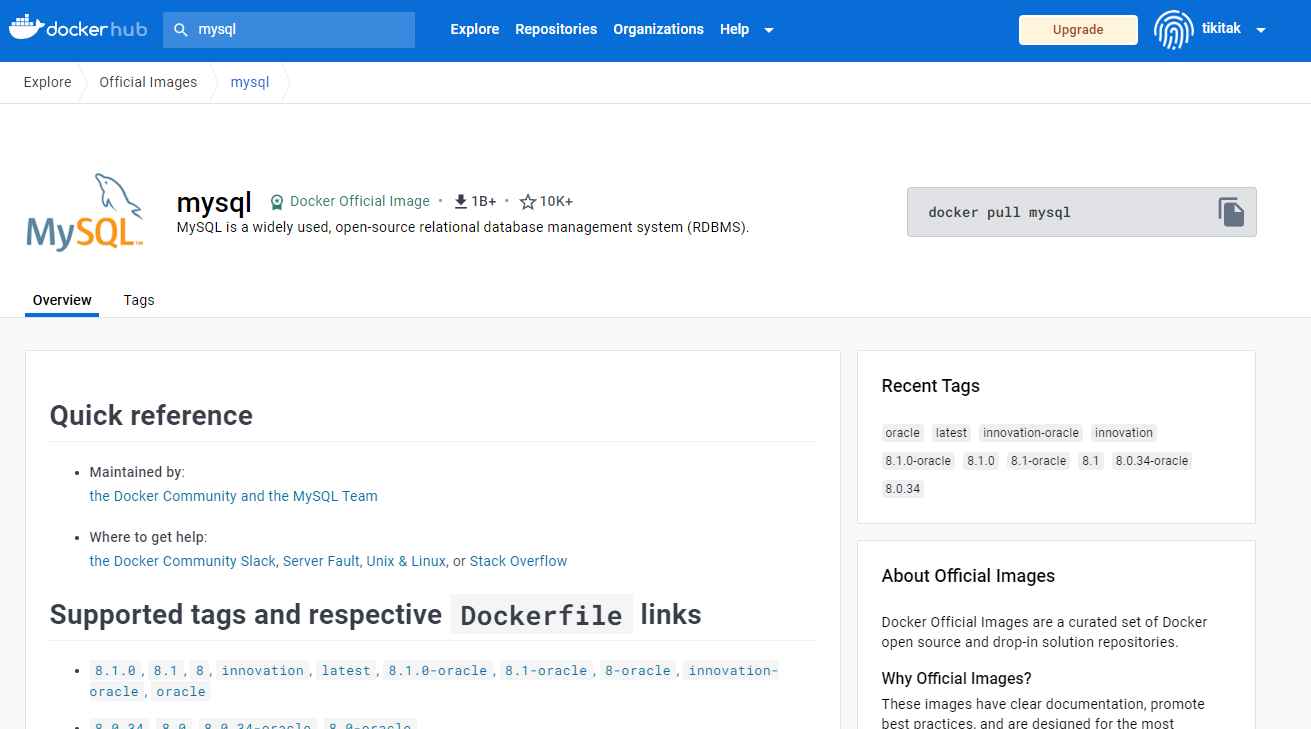Click the tikitak username
The height and width of the screenshot is (729, 1311).
(1221, 29)
